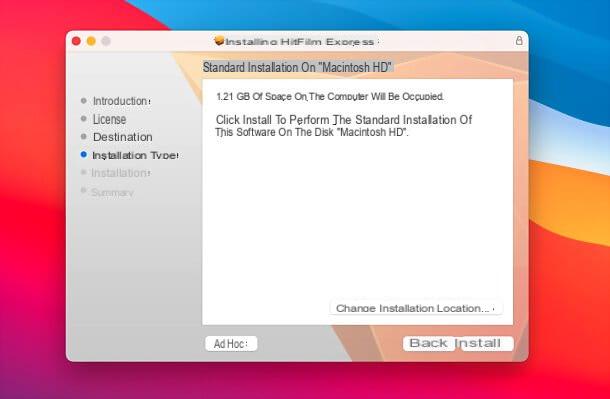Select the Destination step in sidebar

(123, 137)
